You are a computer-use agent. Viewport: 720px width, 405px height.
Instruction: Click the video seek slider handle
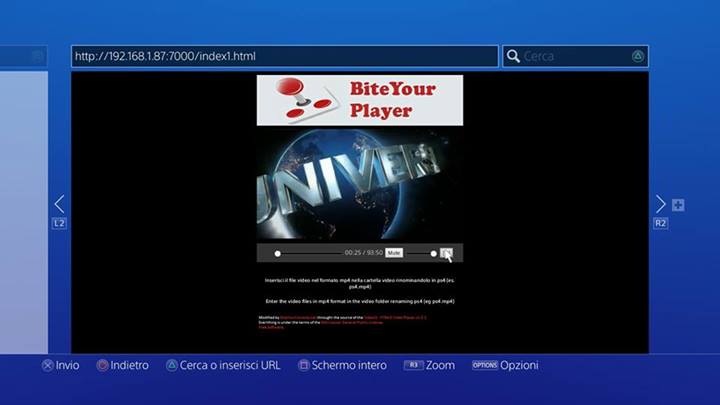[277, 253]
